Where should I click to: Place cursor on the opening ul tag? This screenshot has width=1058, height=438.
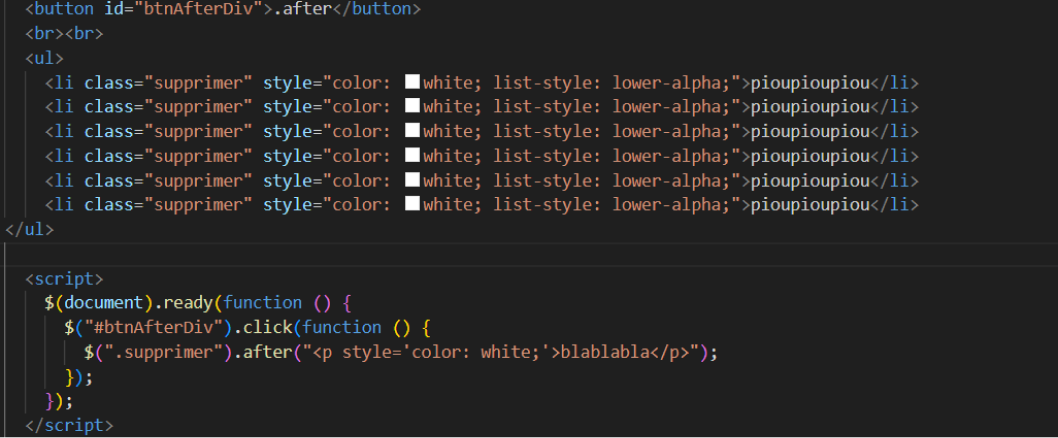(44, 58)
